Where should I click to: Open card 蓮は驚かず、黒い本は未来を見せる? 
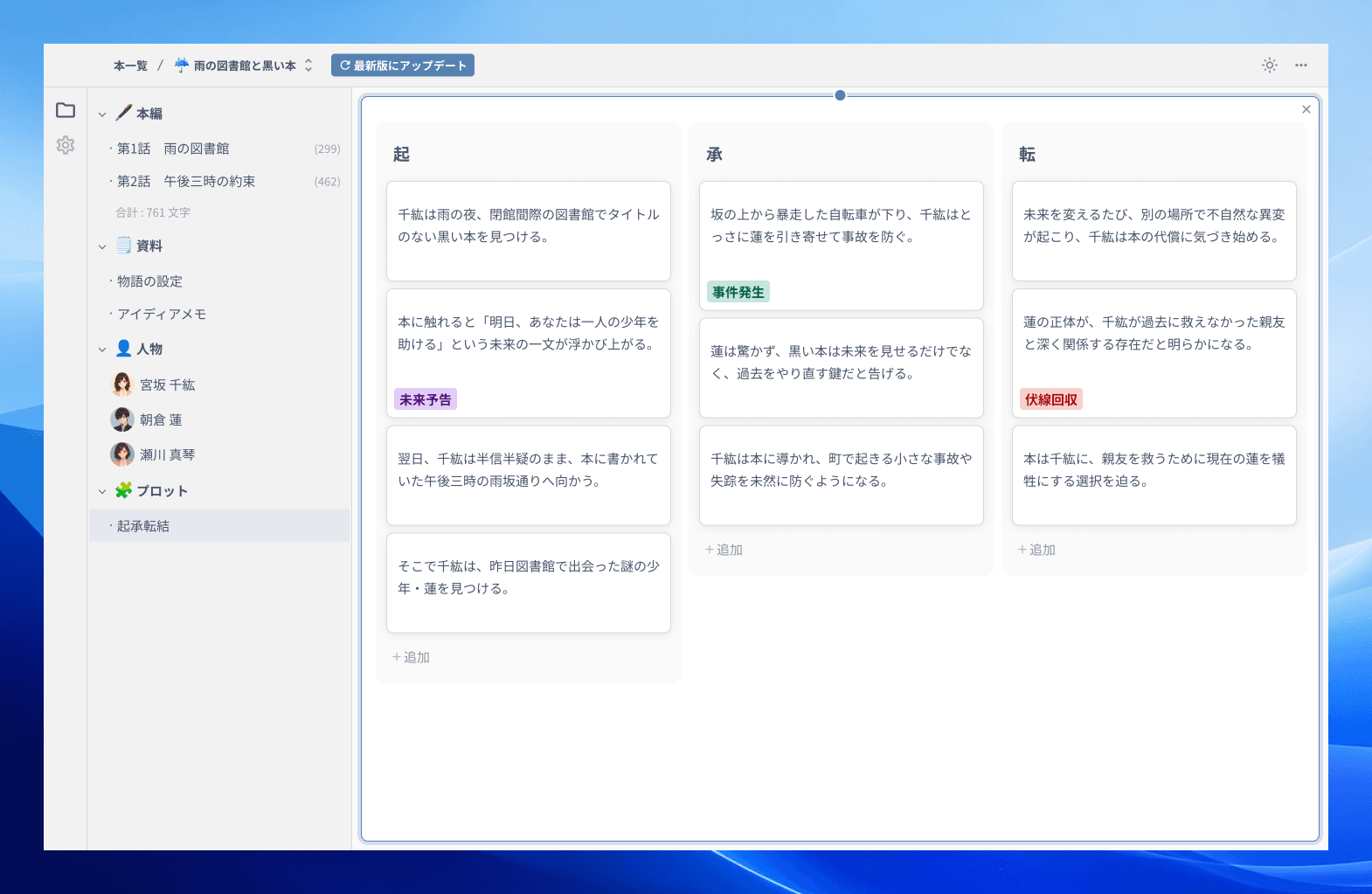pyautogui.click(x=842, y=368)
